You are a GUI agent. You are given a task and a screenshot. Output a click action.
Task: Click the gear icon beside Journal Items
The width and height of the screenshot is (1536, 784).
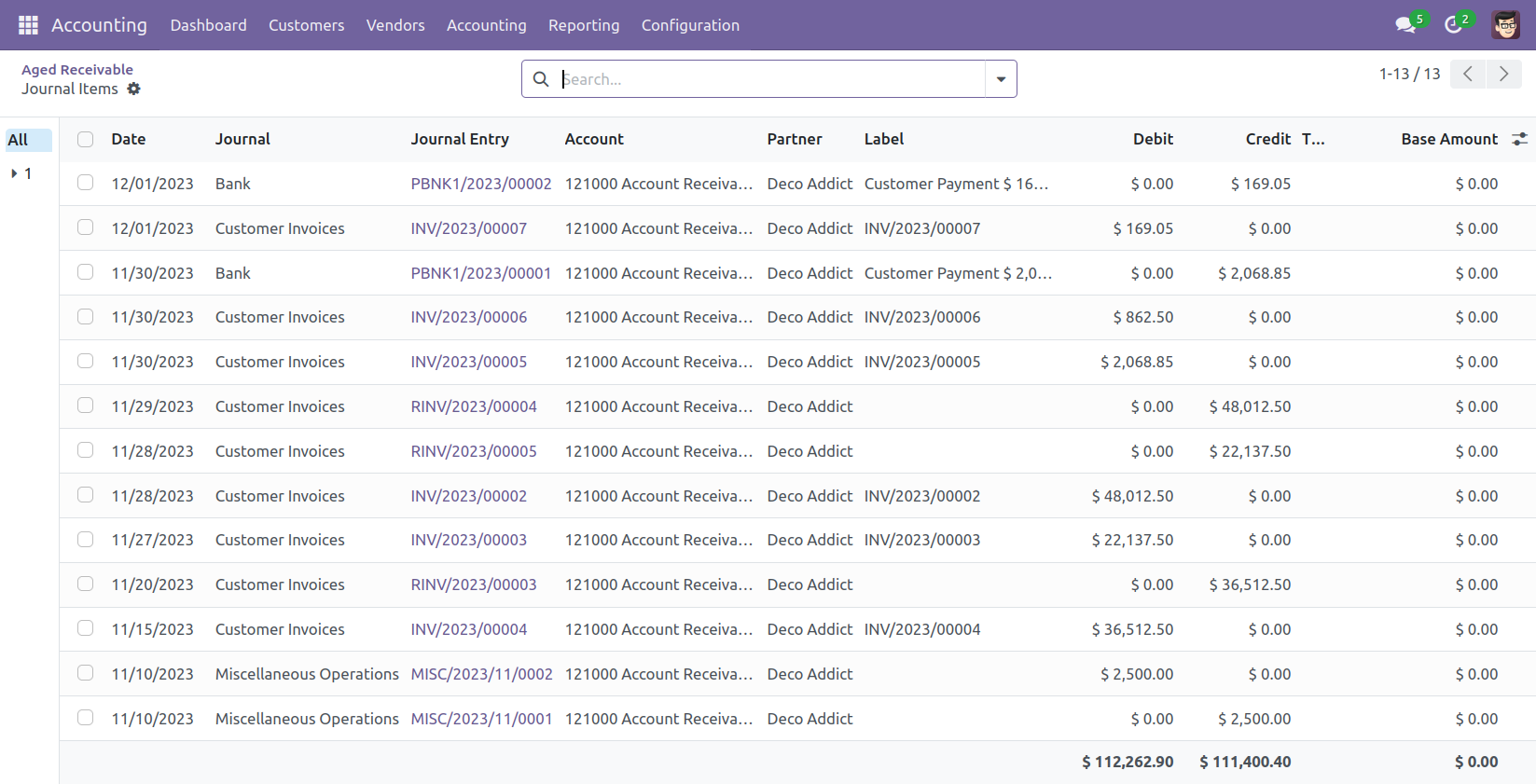click(x=134, y=89)
